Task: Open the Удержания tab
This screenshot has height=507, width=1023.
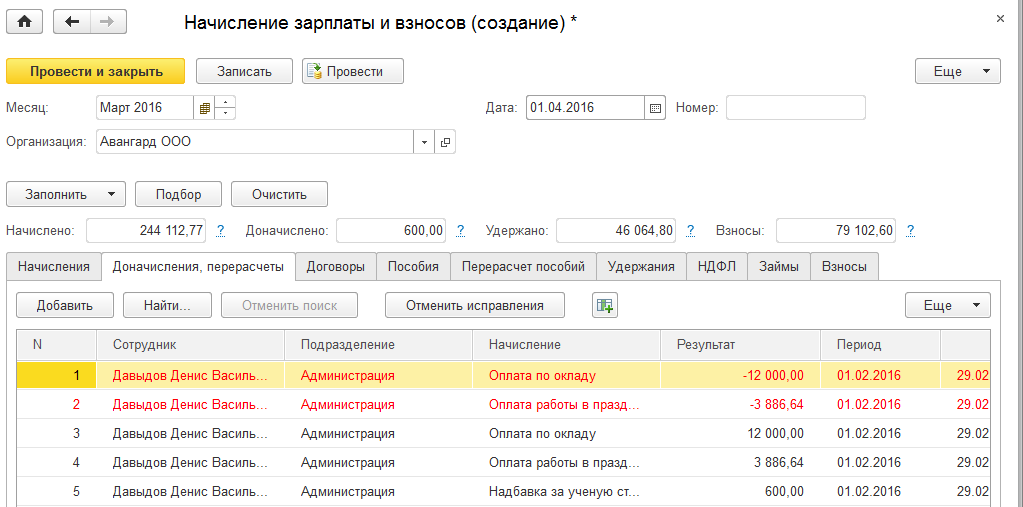Action: click(x=641, y=267)
